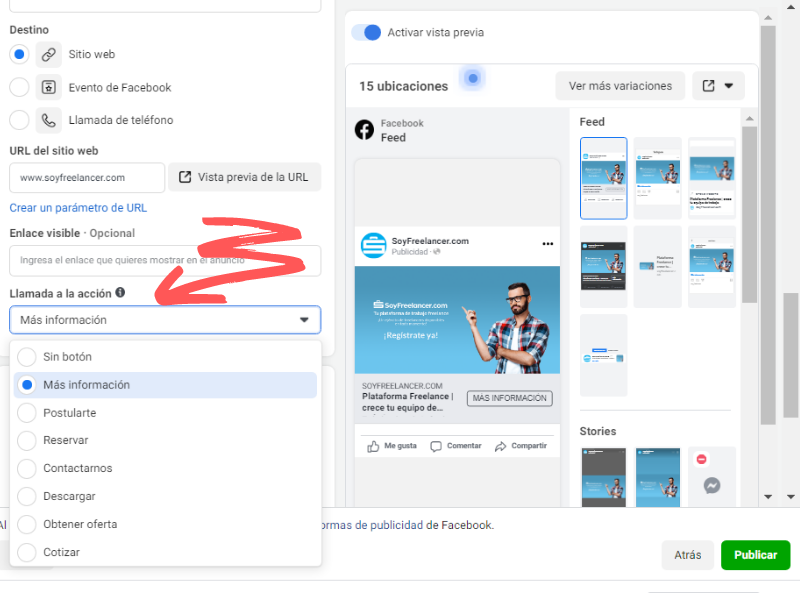This screenshot has width=800, height=600.
Task: Choose the Sin botón option
Action: [x=165, y=357]
